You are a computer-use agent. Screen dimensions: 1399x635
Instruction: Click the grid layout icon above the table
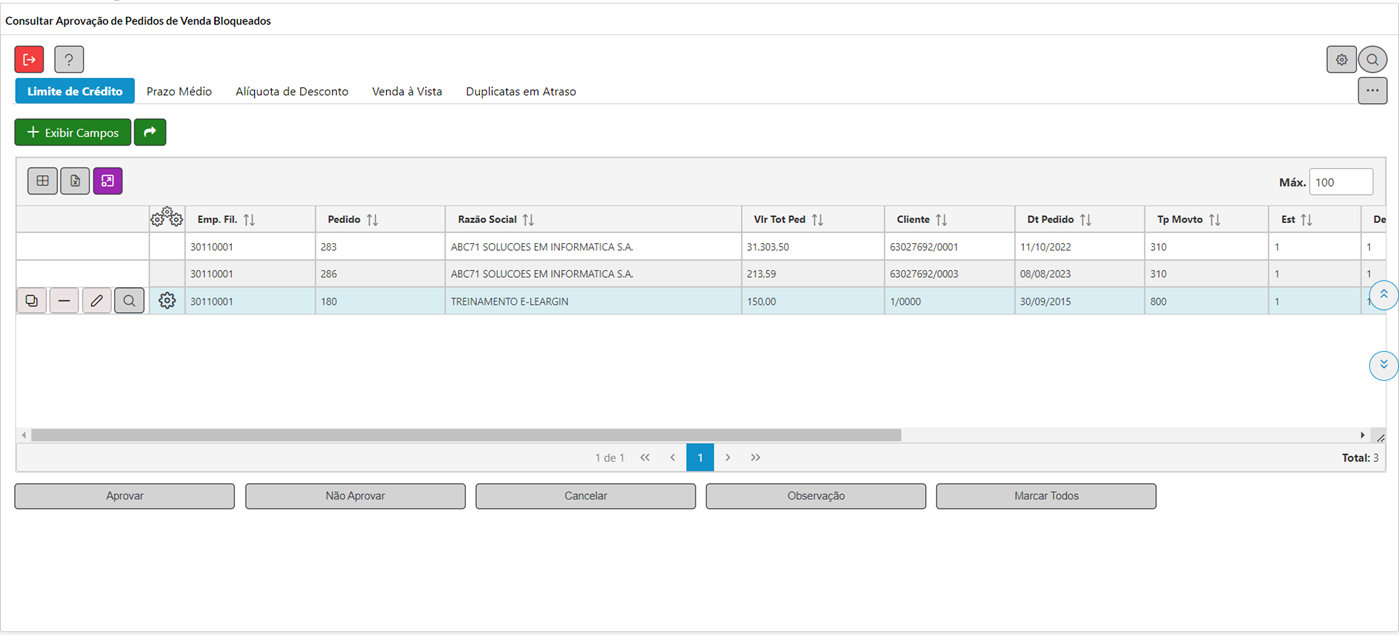(42, 181)
